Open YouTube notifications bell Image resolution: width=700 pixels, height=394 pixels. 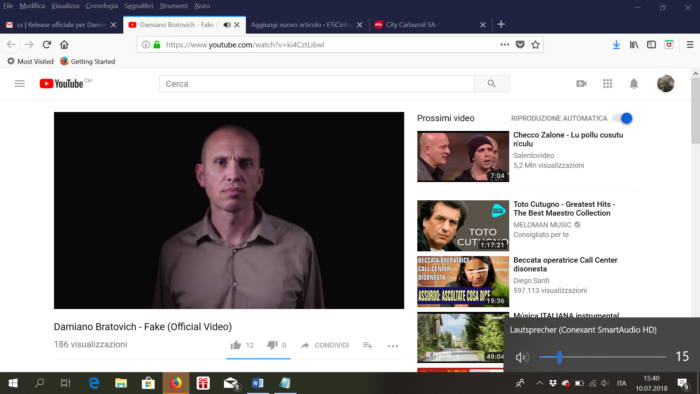[634, 83]
